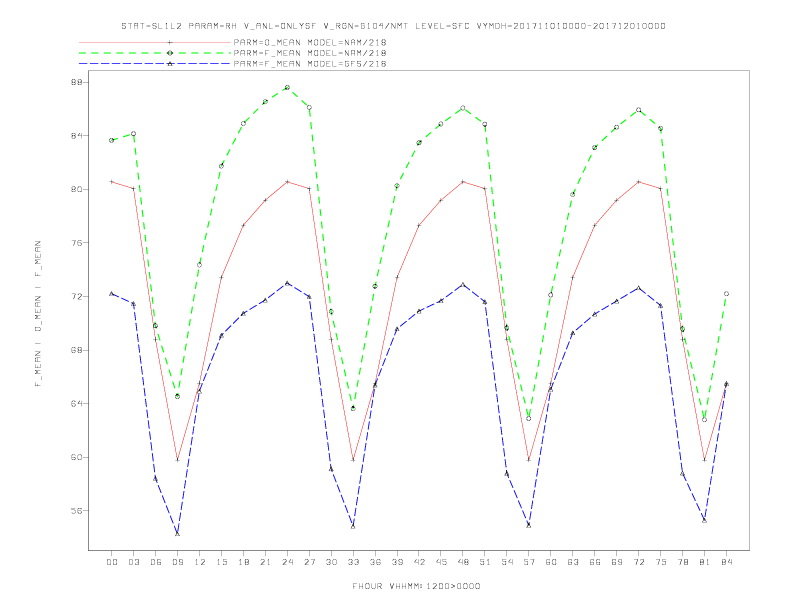Click x-axis tick label 72
Viewport: 792px width, 612px height.
tap(639, 562)
